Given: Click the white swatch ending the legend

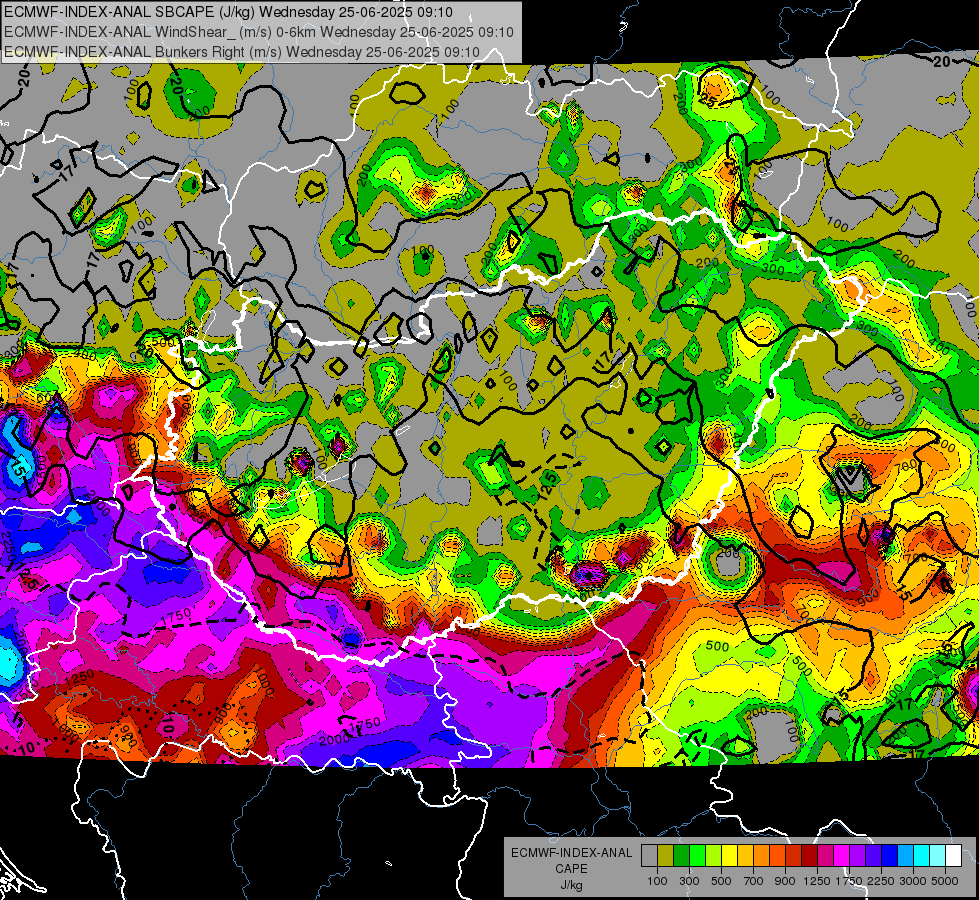Looking at the screenshot, I should point(953,856).
